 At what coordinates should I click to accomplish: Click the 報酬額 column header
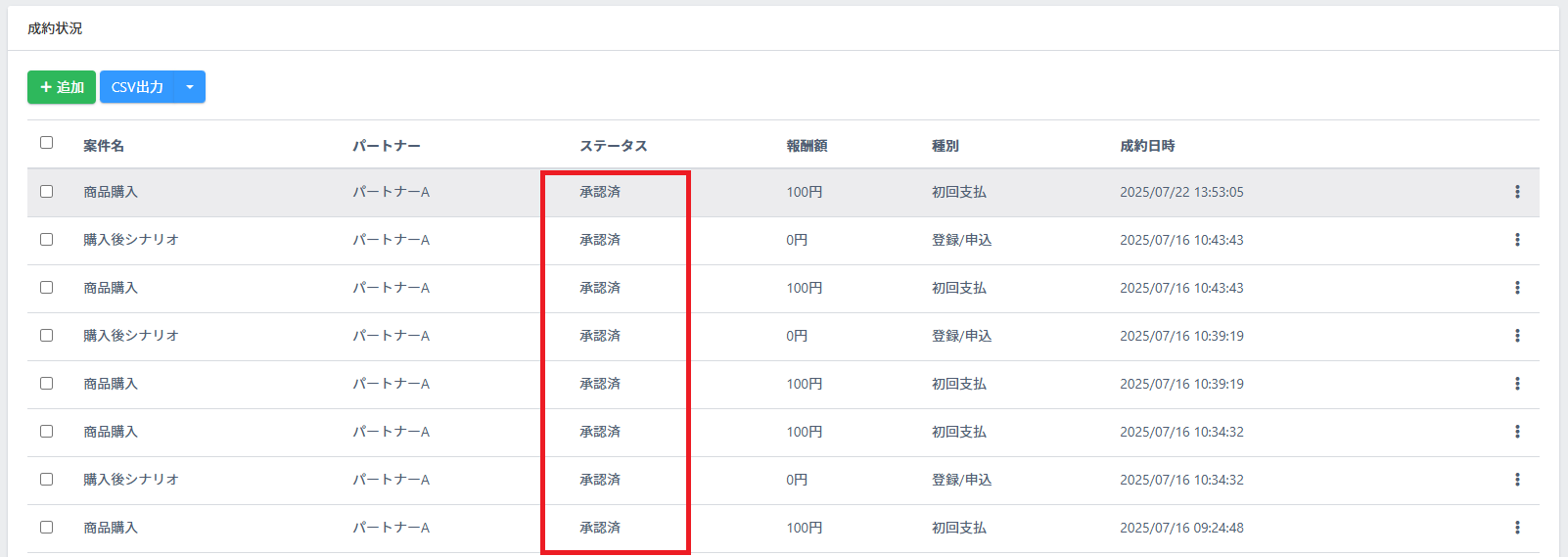pos(807,146)
